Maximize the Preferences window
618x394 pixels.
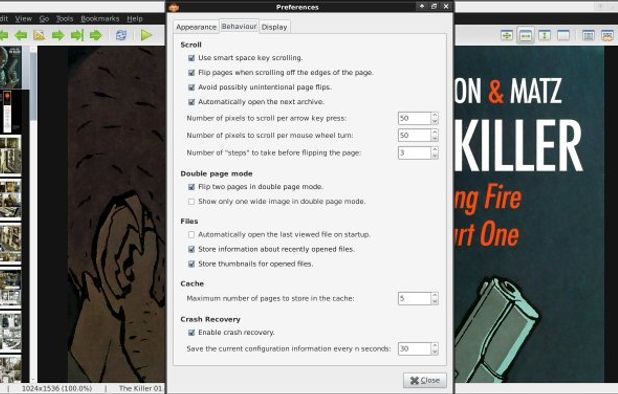pyautogui.click(x=434, y=6)
